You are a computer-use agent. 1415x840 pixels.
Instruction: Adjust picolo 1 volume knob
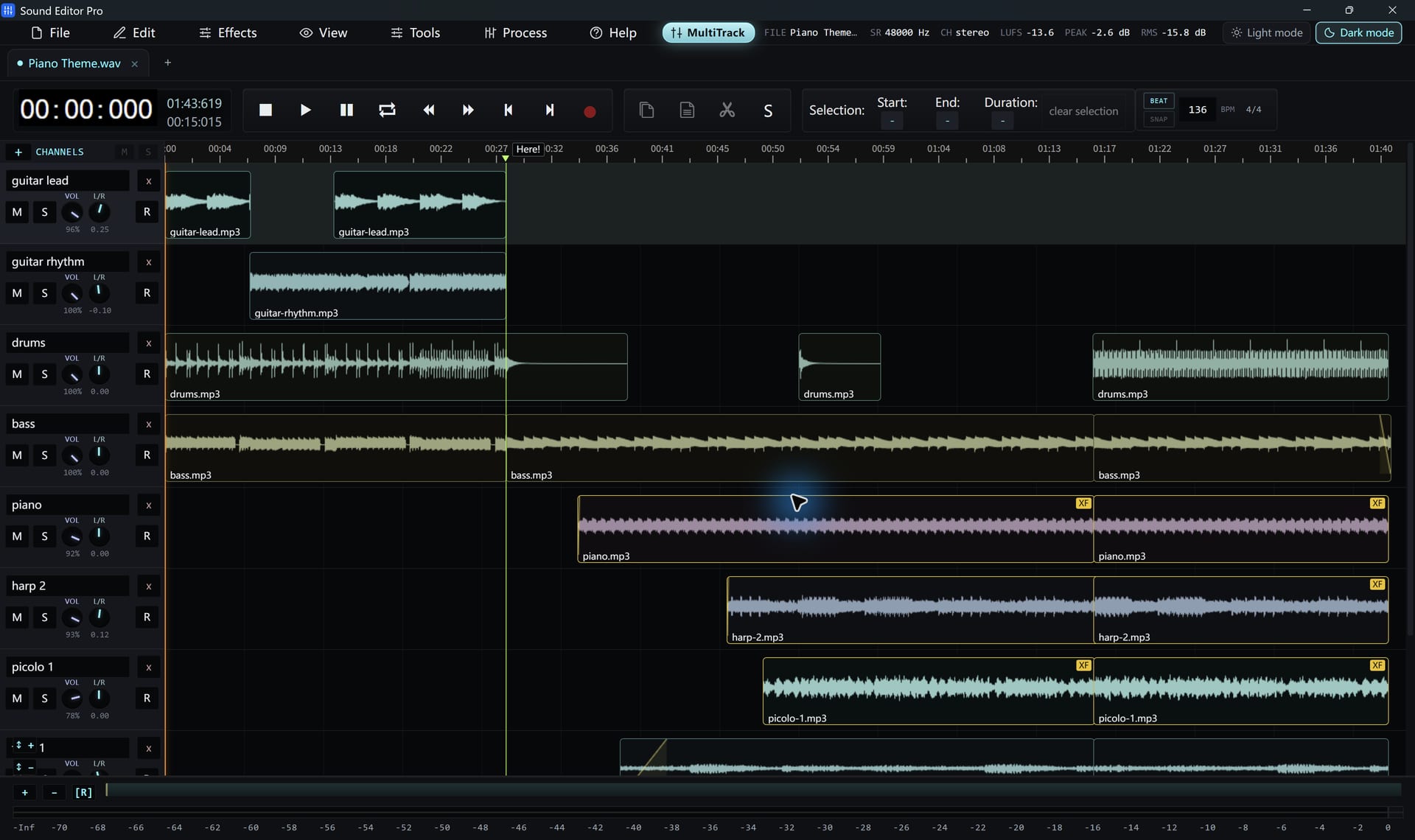tap(72, 699)
